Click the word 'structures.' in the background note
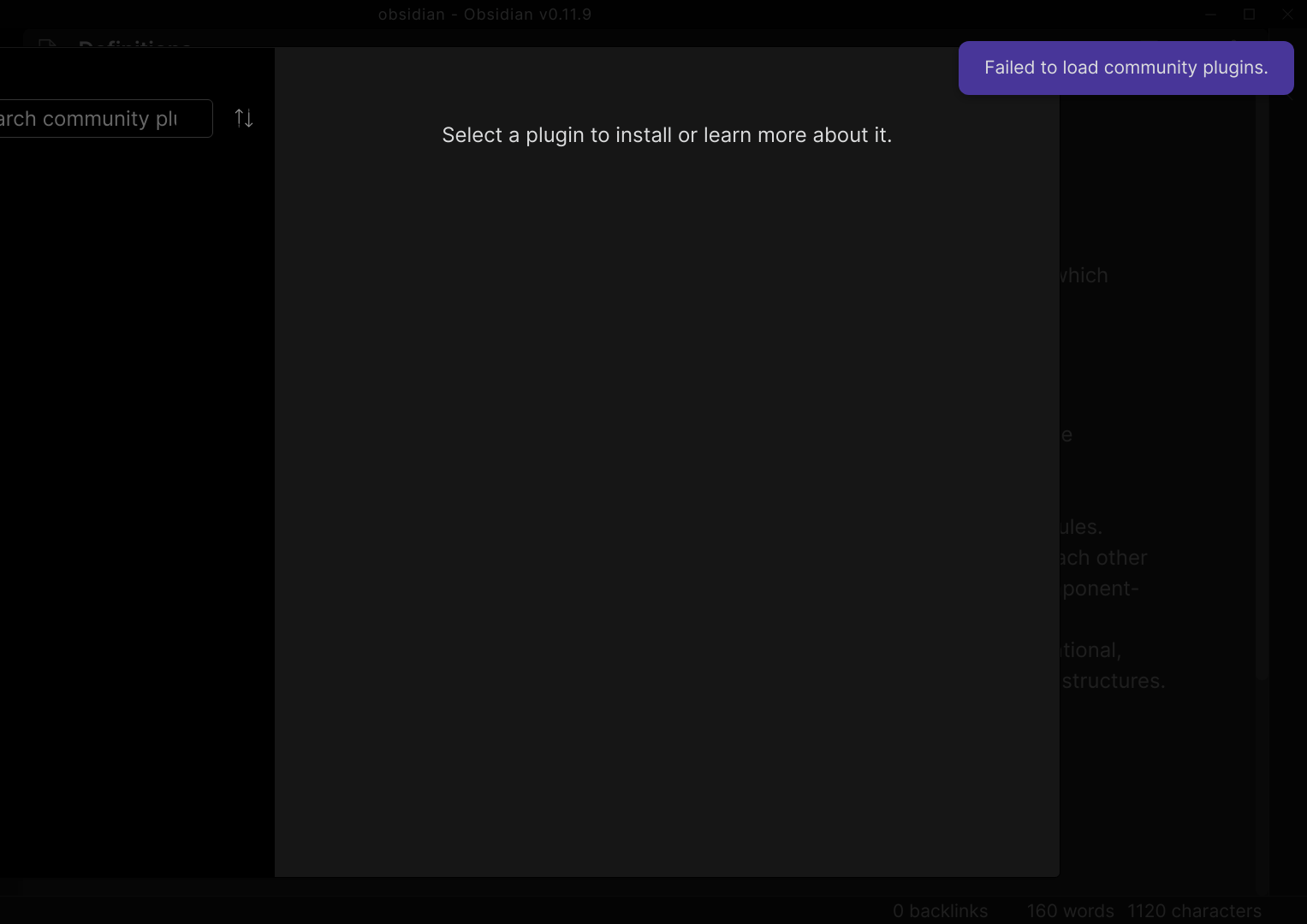 coord(1113,681)
